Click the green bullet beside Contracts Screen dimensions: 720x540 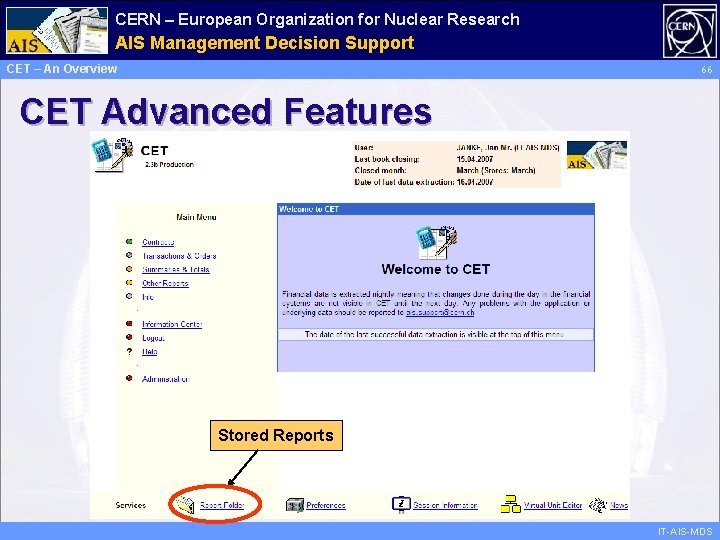point(129,242)
